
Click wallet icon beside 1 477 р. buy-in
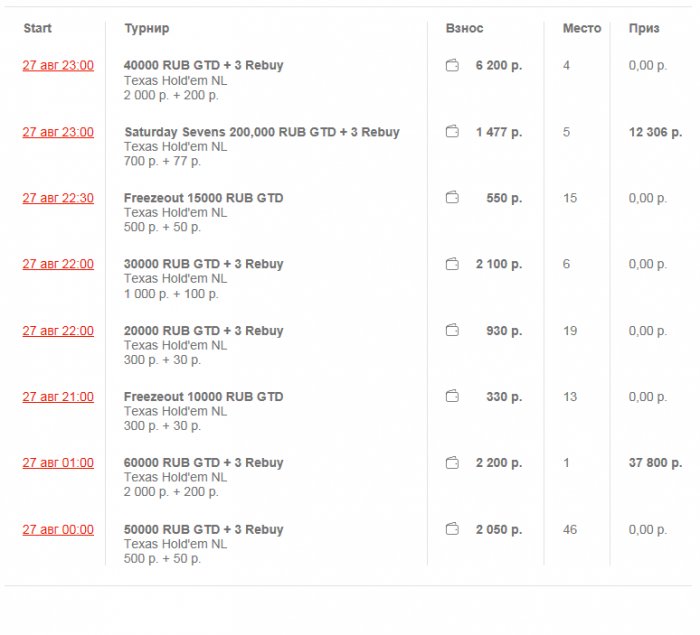[452, 132]
